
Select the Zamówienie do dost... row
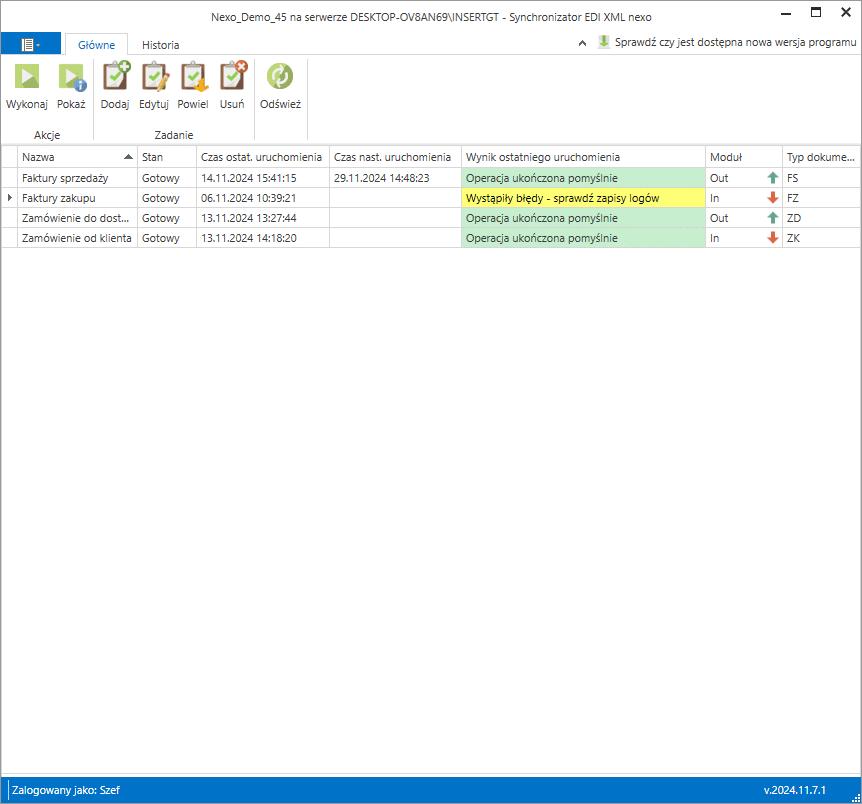(431, 218)
